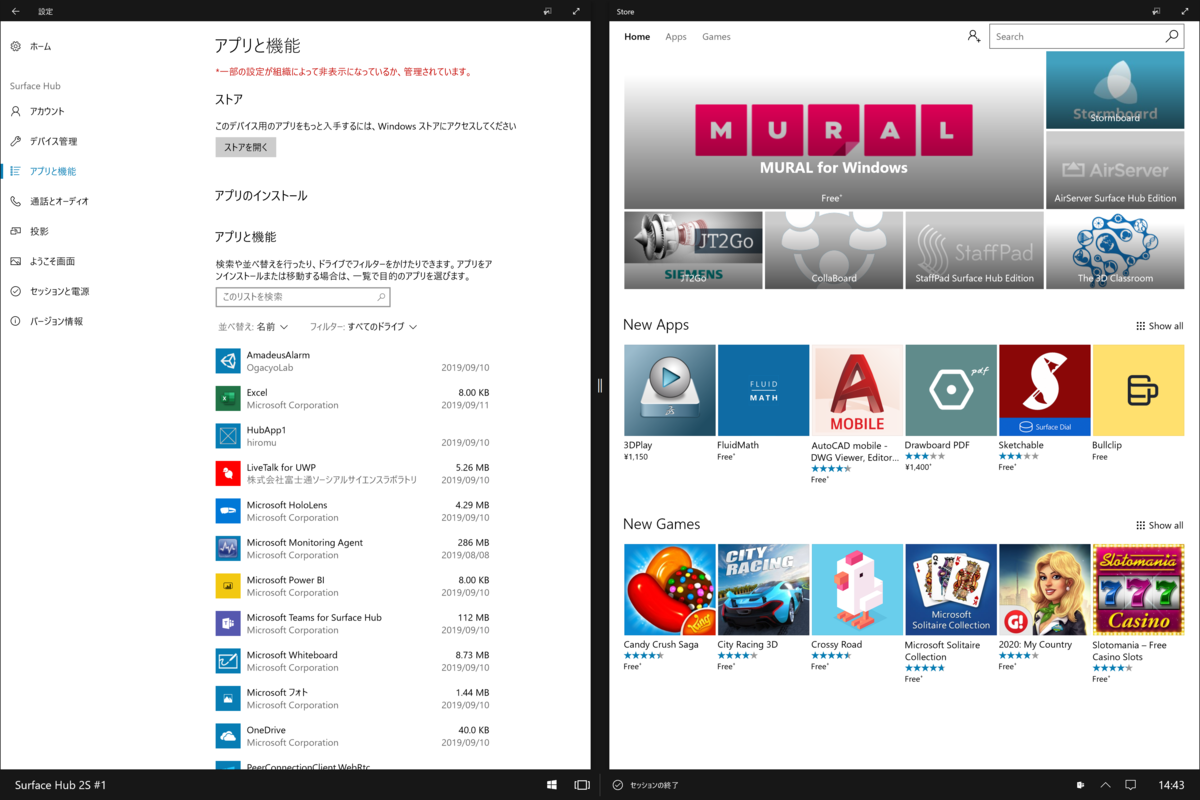Click the split-view divider handle between apps
This screenshot has width=1200, height=800.
click(x=600, y=385)
